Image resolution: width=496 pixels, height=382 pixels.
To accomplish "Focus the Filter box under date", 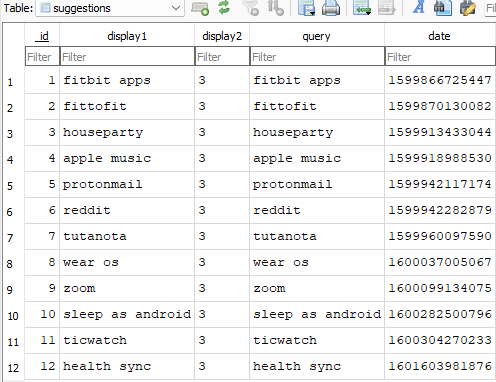I will click(440, 57).
